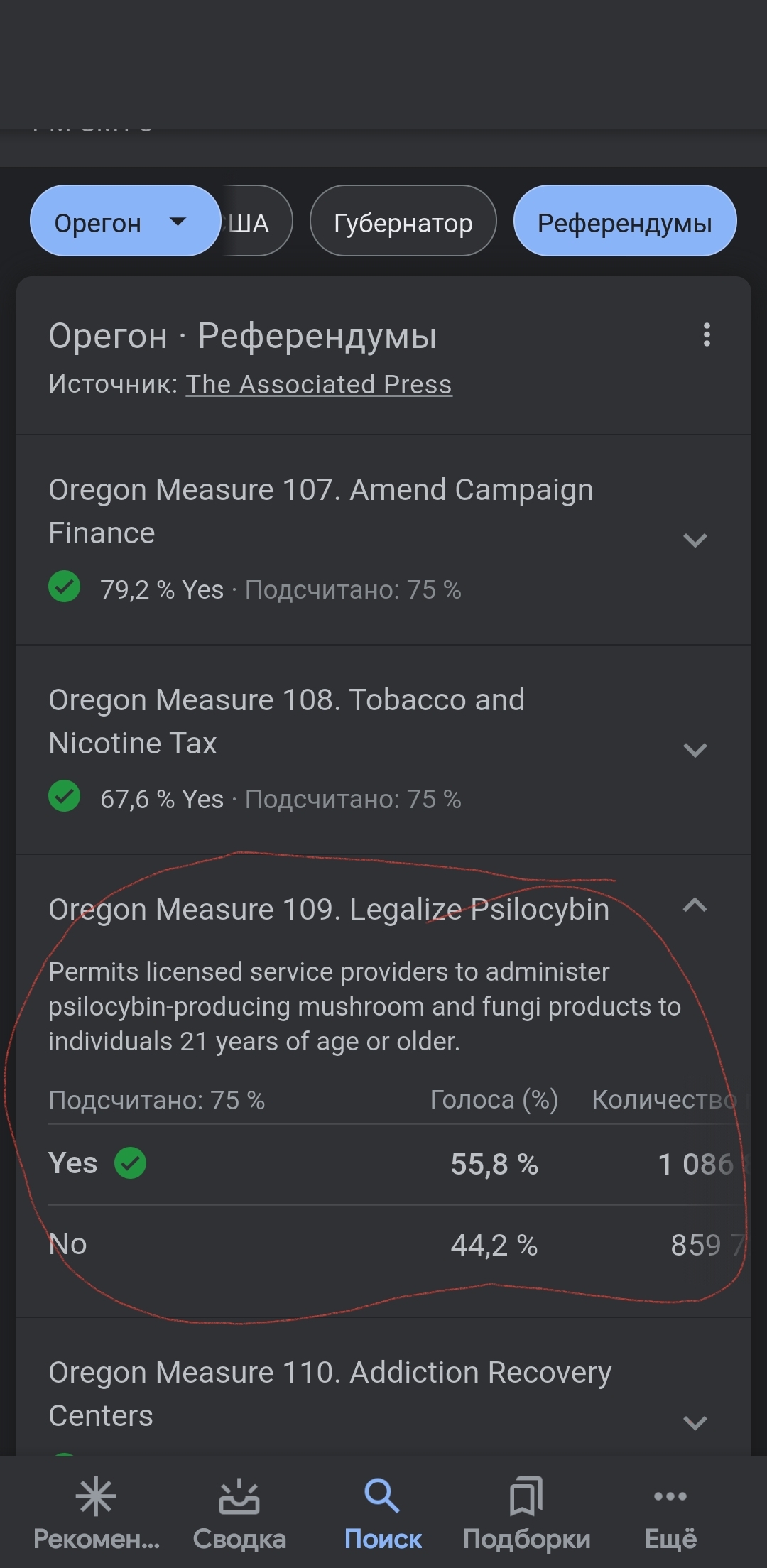Tap the green check next to Yes
The image size is (767, 1568).
(x=131, y=1163)
